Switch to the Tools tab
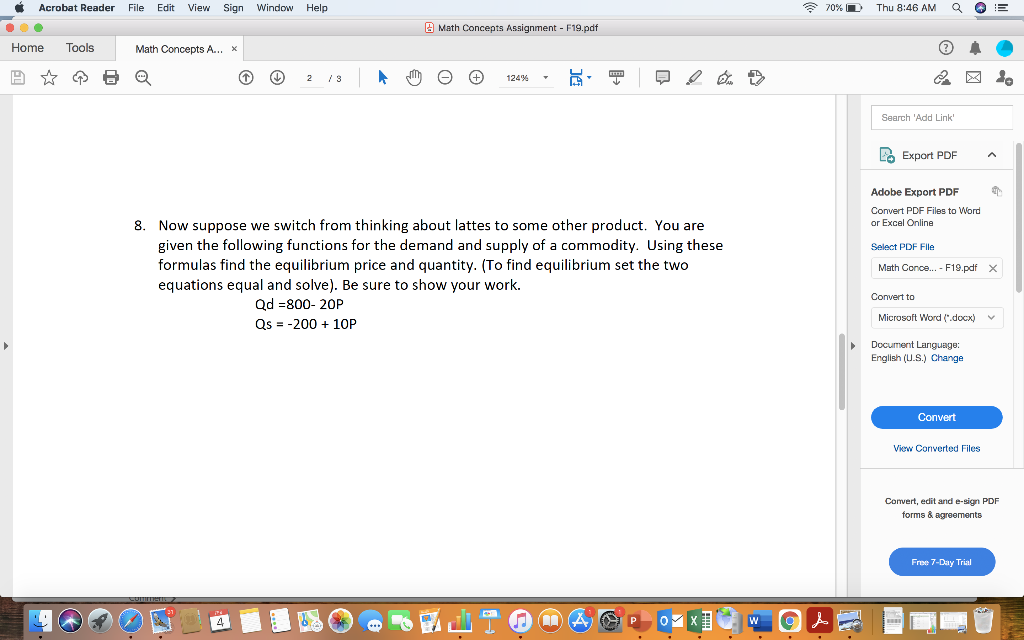Viewport: 1024px width, 640px height. [x=80, y=47]
